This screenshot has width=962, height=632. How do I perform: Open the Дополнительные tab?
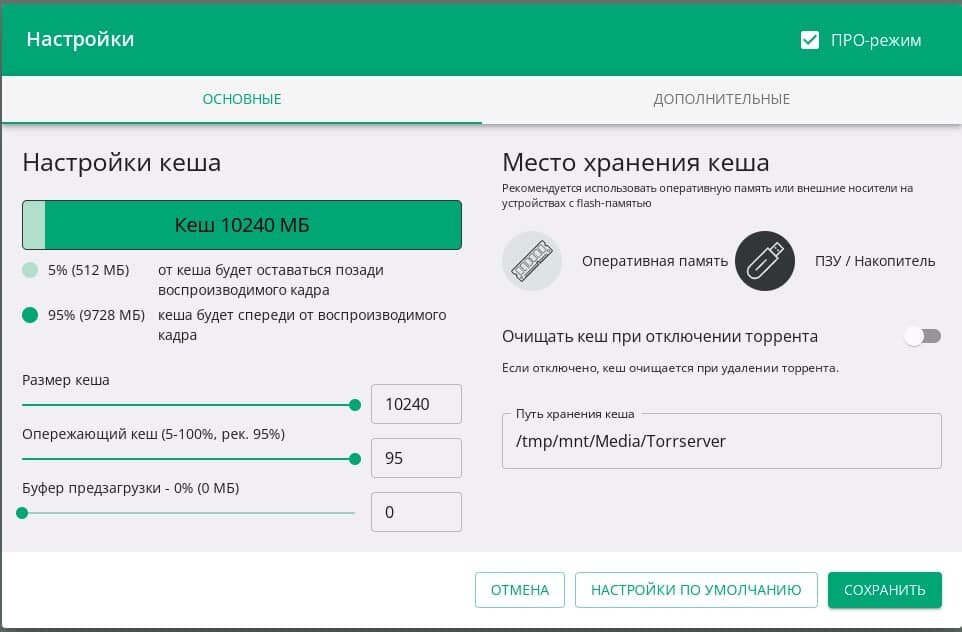tap(721, 99)
